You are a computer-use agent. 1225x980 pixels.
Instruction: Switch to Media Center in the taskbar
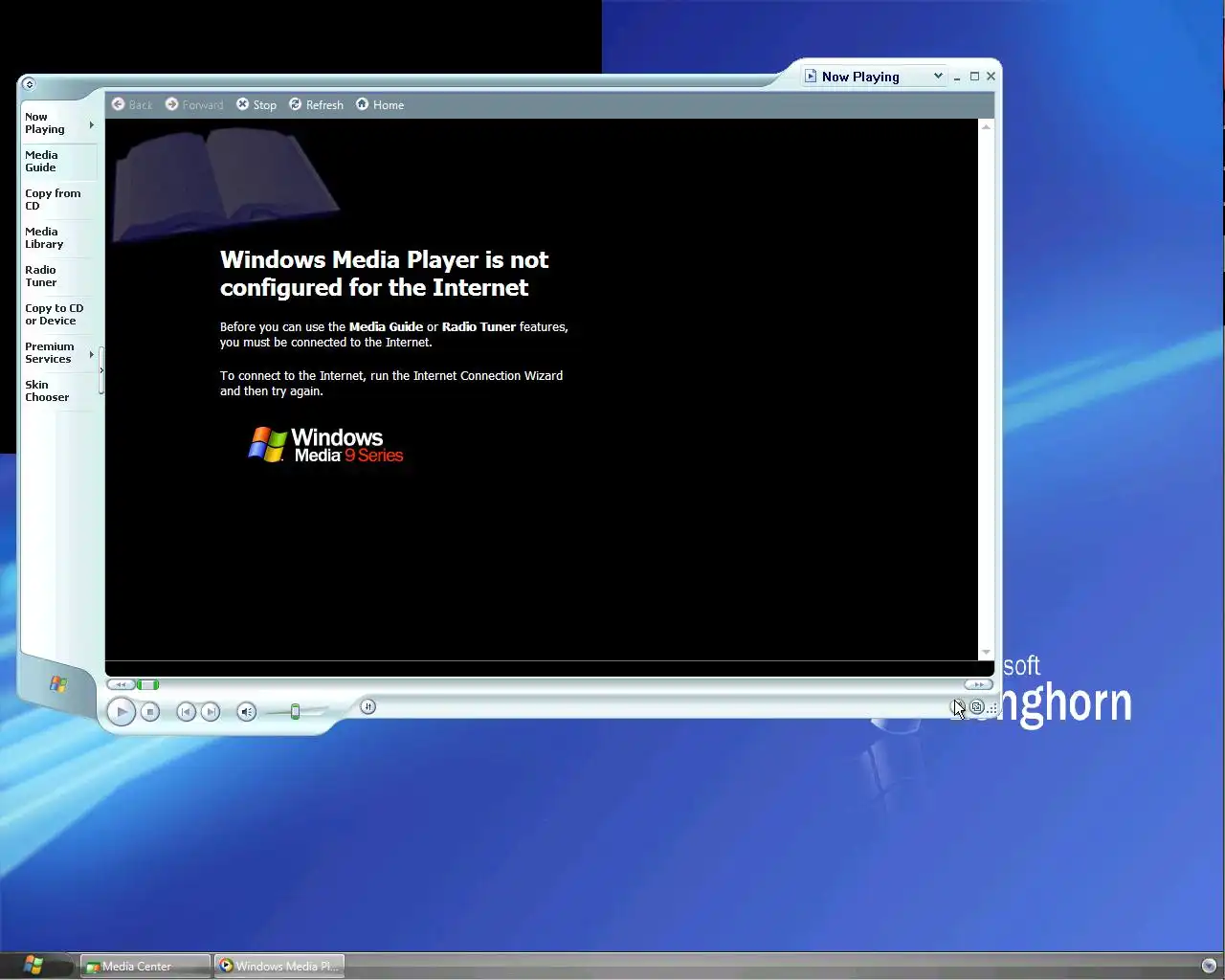pyautogui.click(x=145, y=967)
